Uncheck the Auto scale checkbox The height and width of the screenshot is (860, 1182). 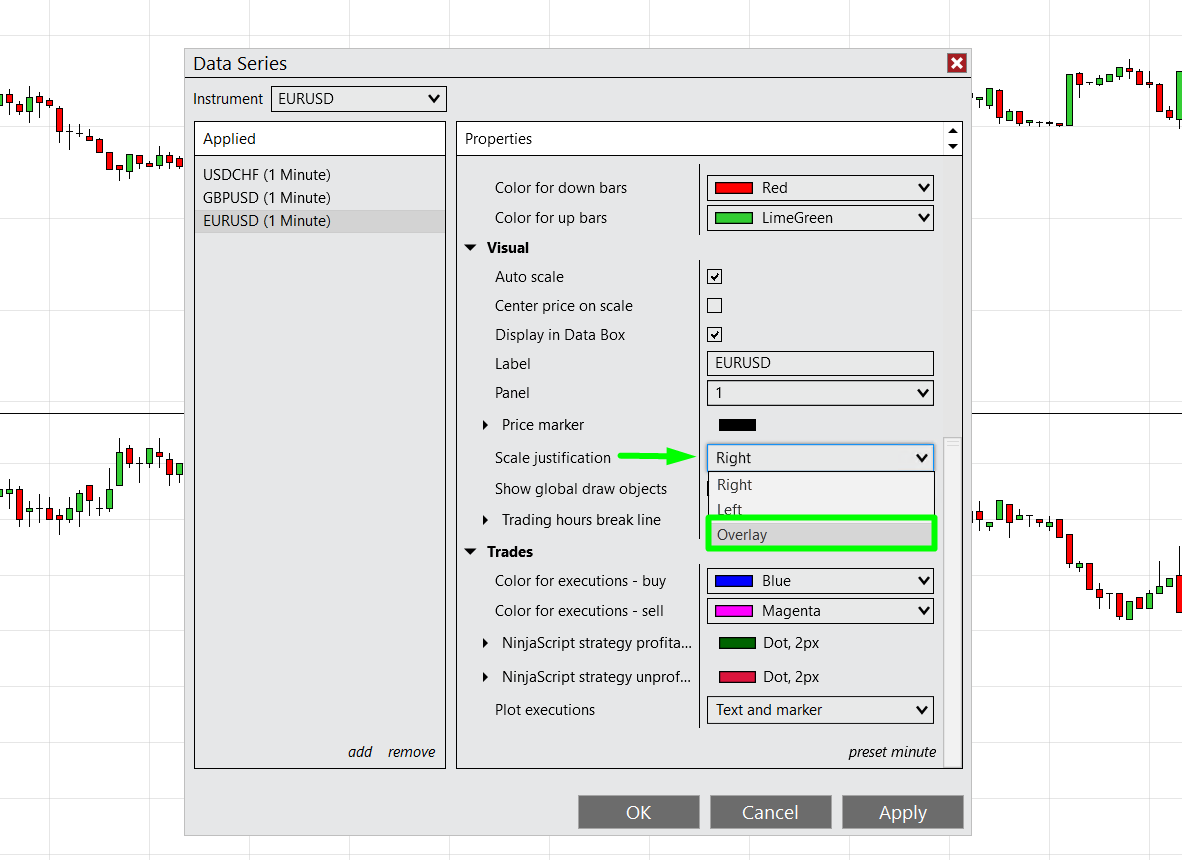pyautogui.click(x=714, y=277)
